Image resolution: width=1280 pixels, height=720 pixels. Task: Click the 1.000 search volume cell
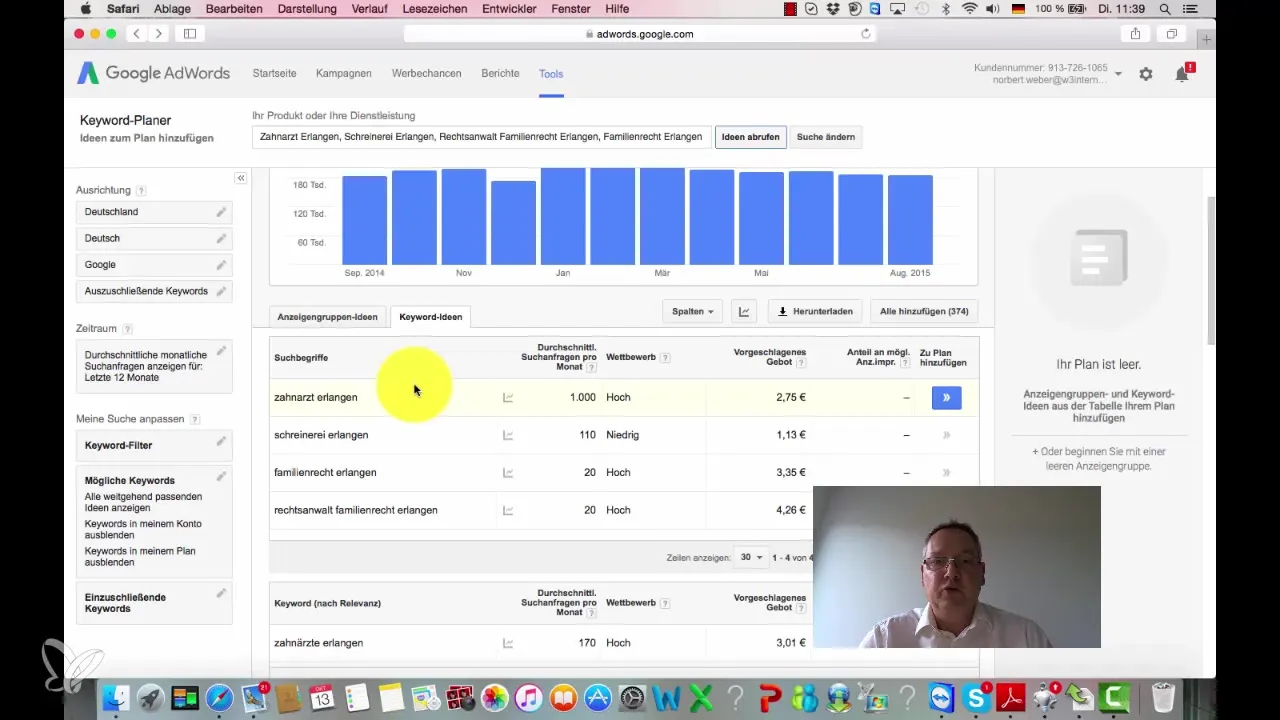pos(582,397)
